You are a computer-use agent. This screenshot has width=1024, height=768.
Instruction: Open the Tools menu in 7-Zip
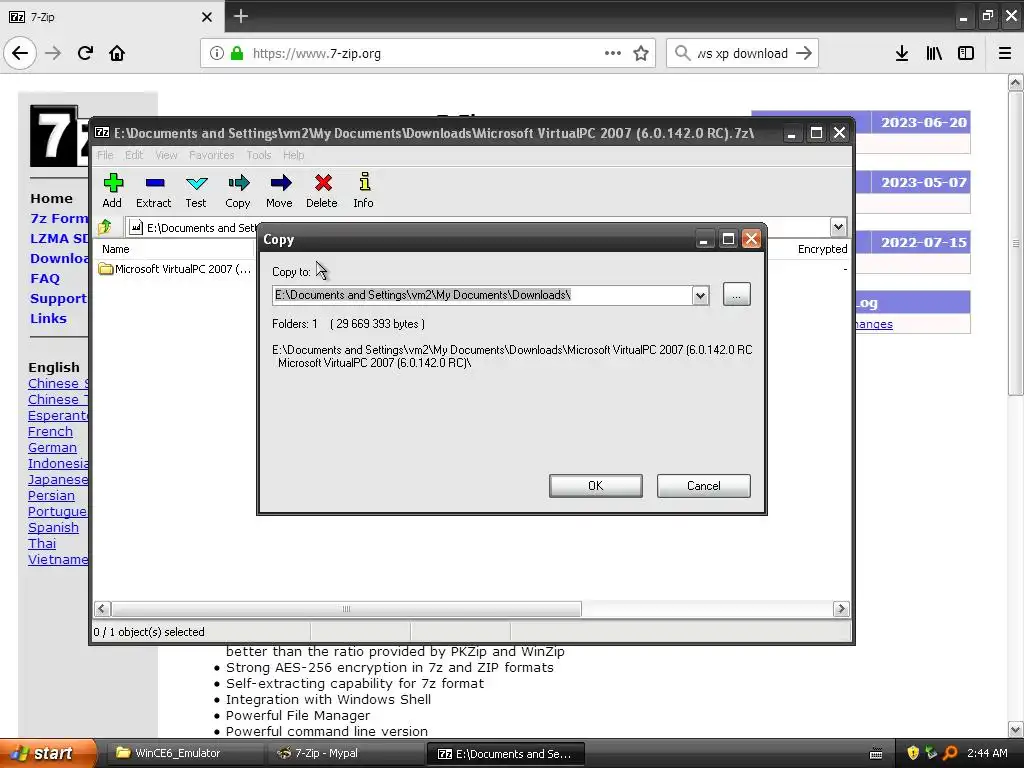(259, 155)
